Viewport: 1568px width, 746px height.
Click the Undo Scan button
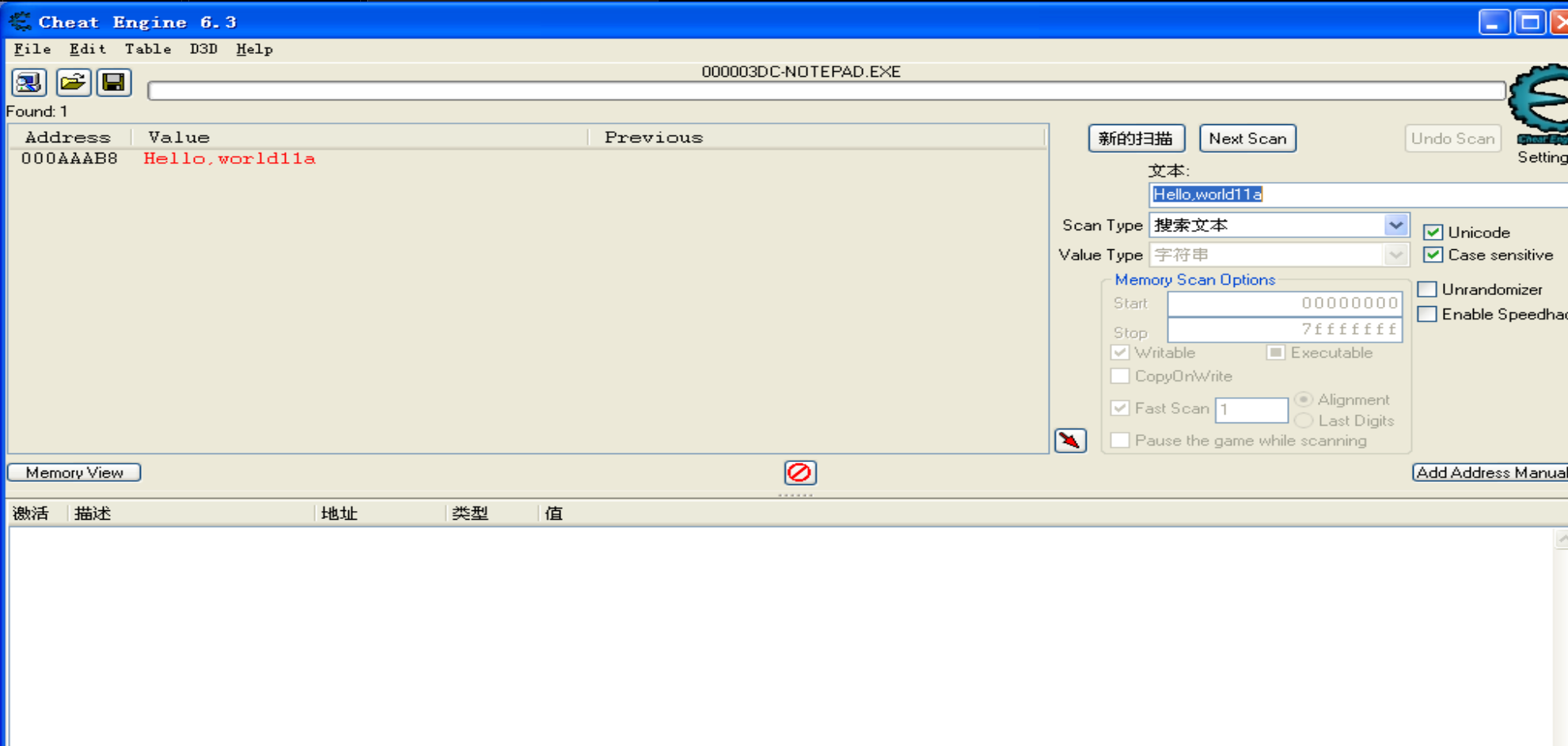pos(1453,138)
